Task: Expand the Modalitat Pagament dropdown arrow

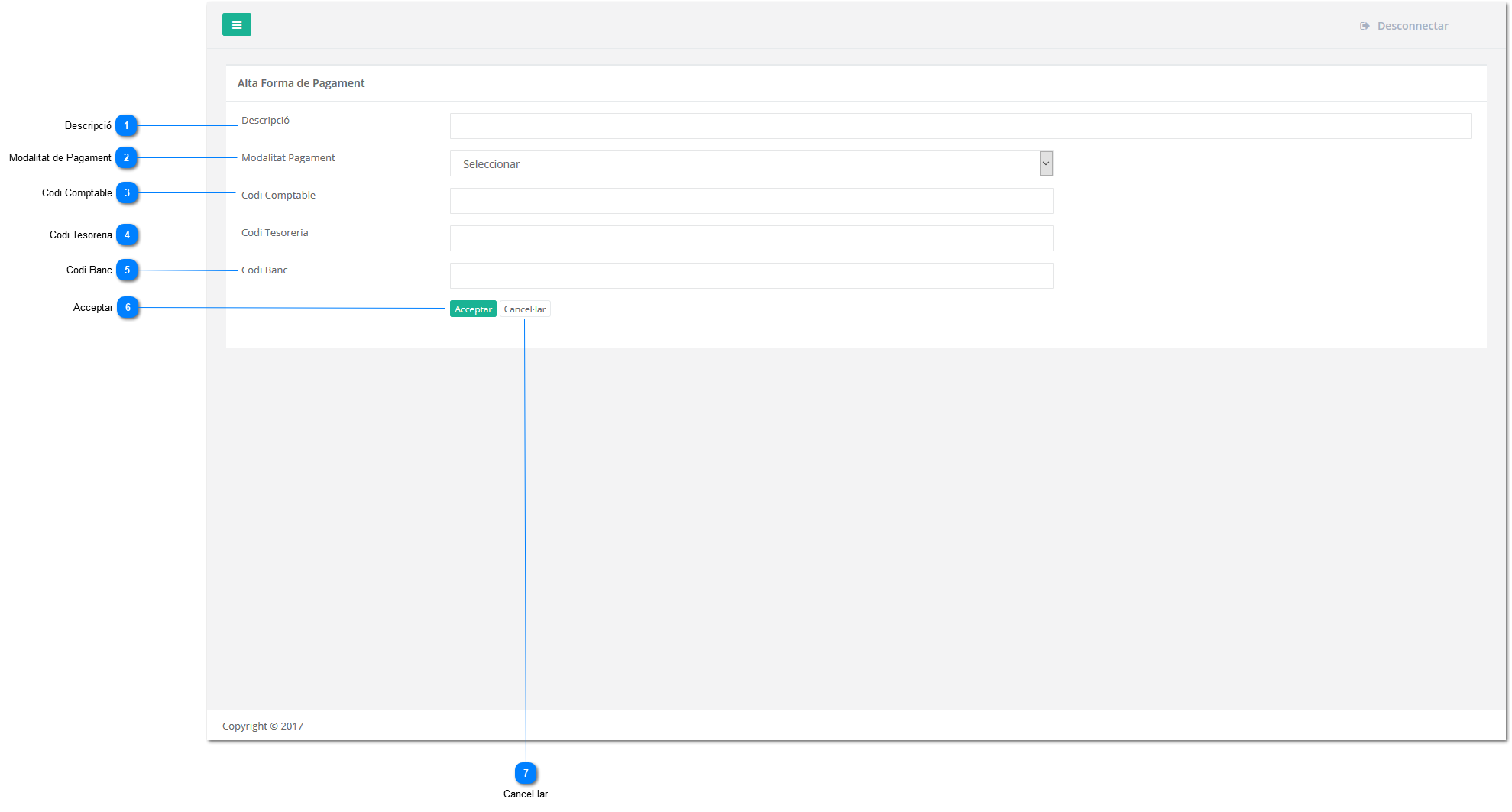Action: pos(1046,163)
